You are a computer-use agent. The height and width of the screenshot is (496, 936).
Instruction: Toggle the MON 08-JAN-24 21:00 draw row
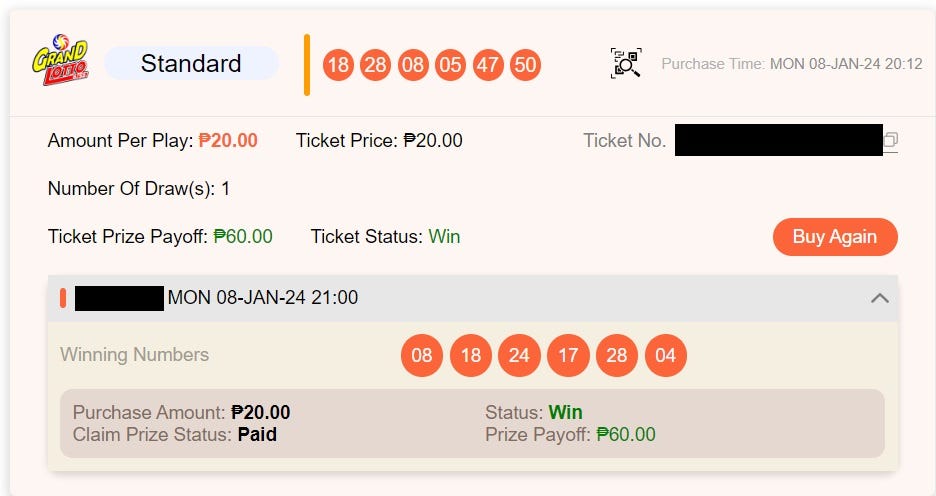262,298
